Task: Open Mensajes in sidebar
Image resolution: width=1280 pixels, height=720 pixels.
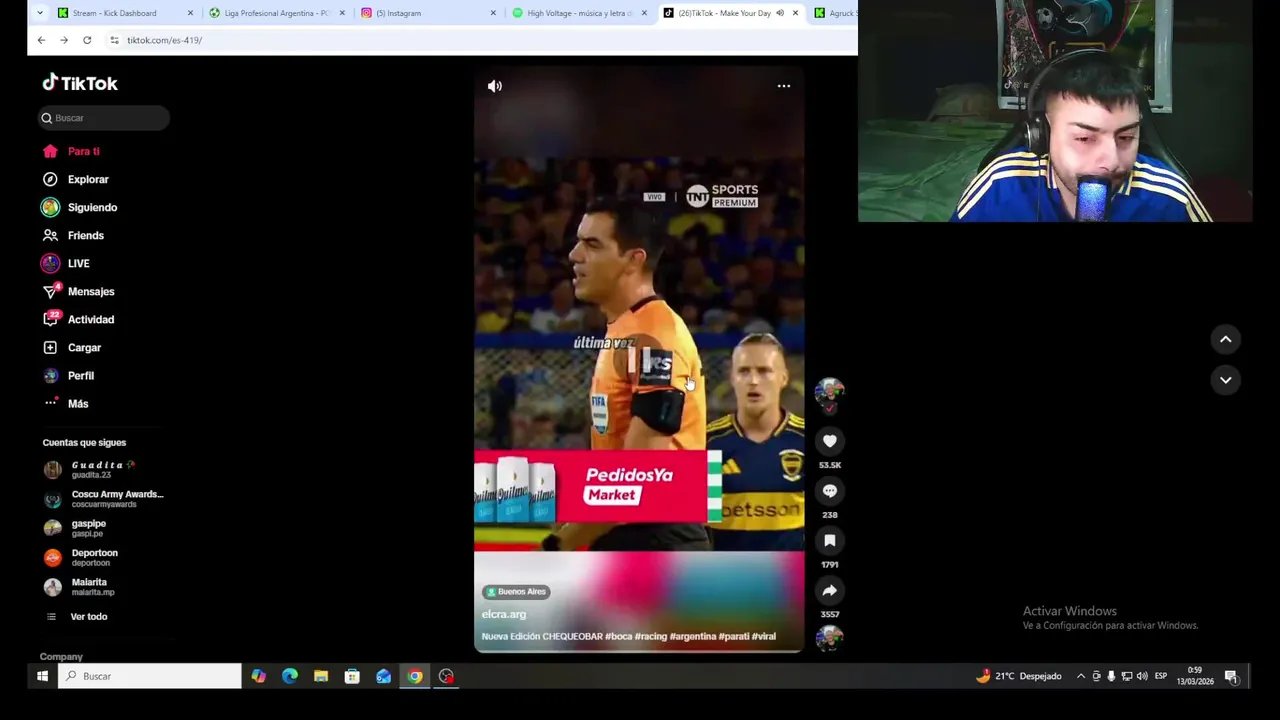Action: [91, 291]
